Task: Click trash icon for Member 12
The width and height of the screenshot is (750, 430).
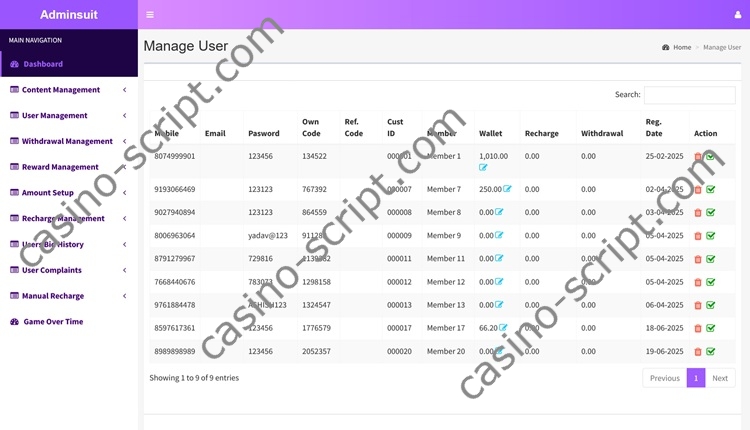Action: pos(698,282)
